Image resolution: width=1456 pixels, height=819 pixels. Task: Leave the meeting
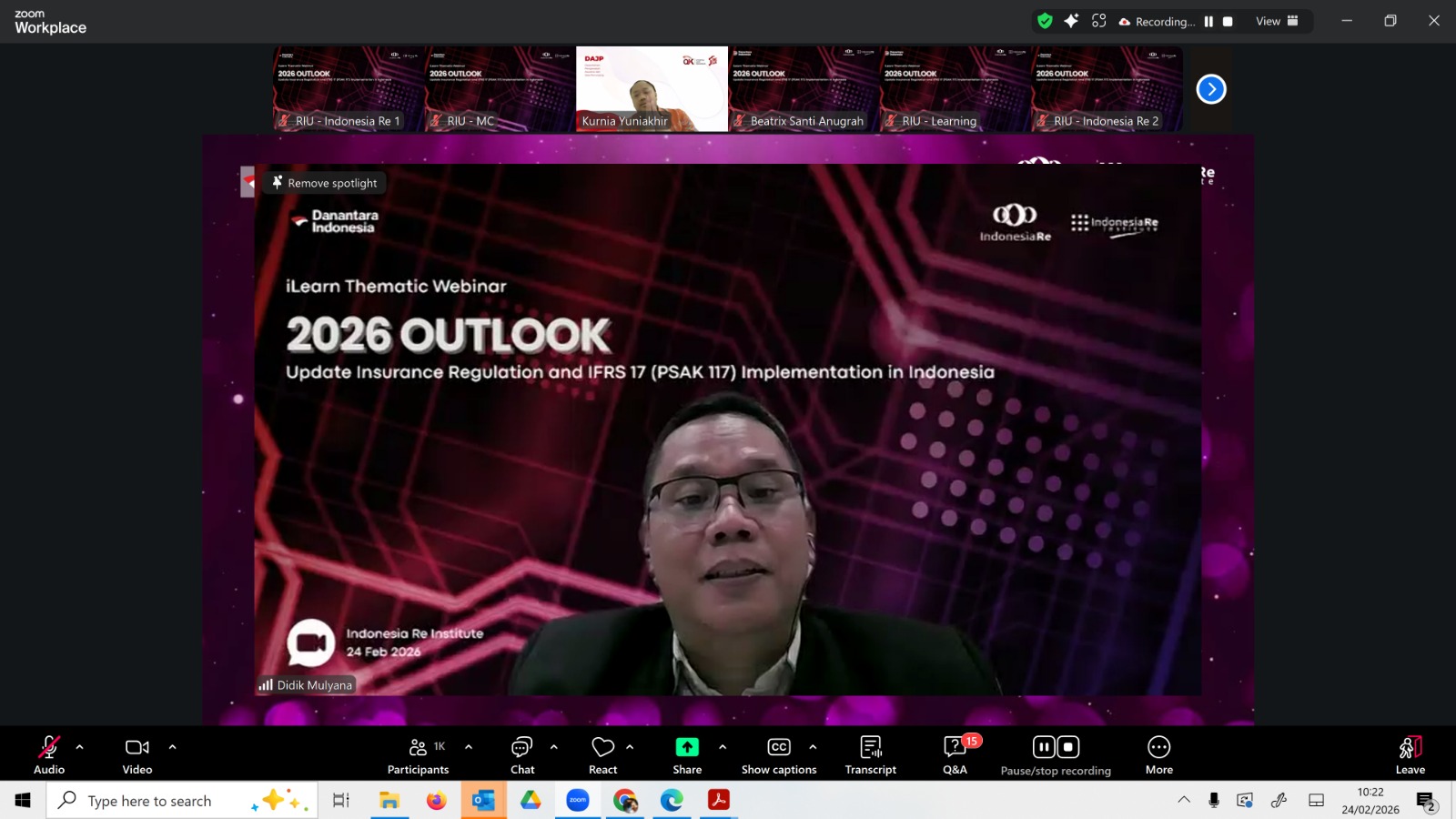click(1410, 754)
